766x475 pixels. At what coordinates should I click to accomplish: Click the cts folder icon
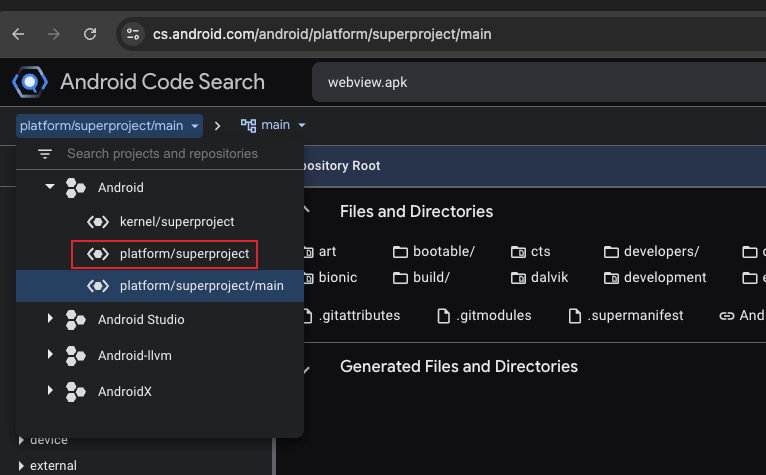coord(518,252)
